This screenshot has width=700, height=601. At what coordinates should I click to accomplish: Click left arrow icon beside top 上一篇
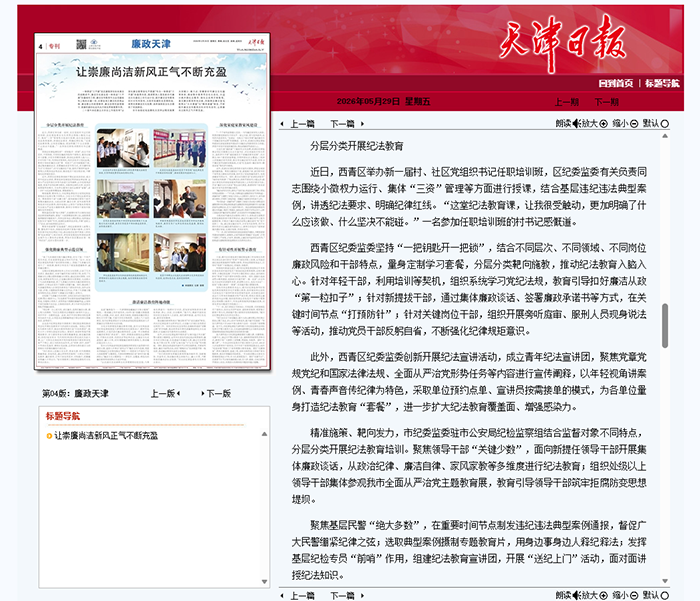coord(282,124)
